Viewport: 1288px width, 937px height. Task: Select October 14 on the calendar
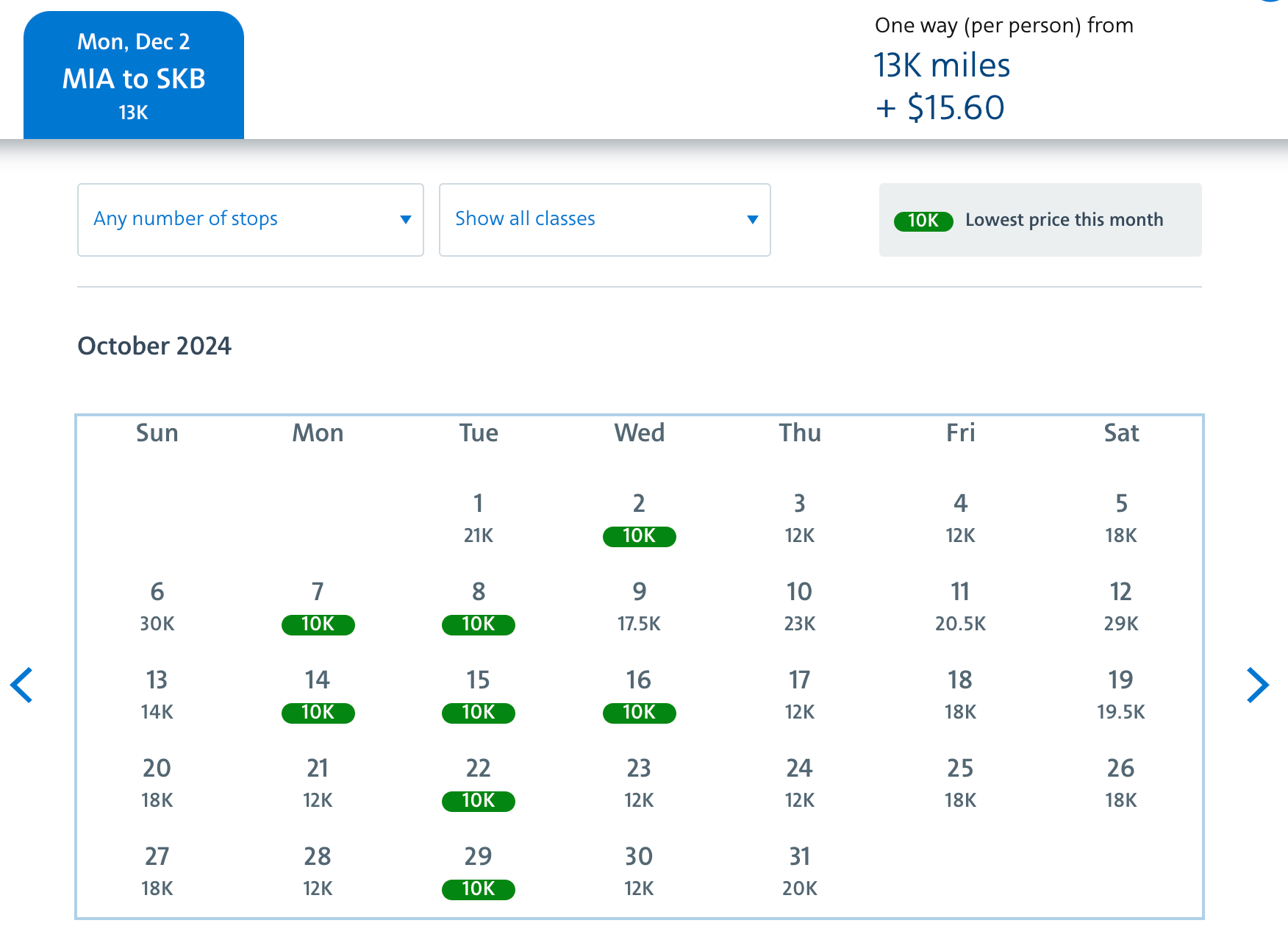coord(318,696)
